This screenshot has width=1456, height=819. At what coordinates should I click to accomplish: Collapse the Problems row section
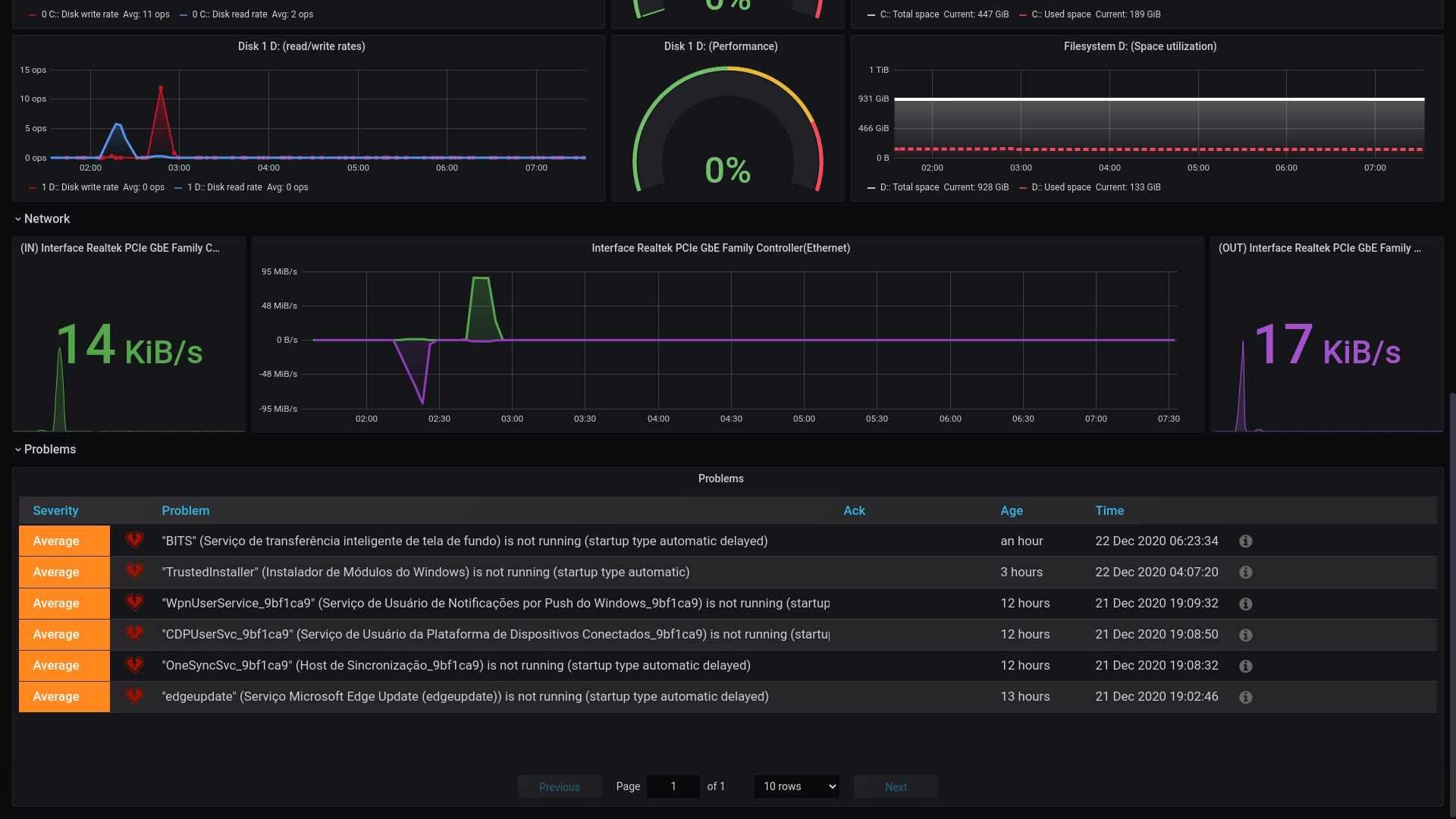pyautogui.click(x=49, y=450)
